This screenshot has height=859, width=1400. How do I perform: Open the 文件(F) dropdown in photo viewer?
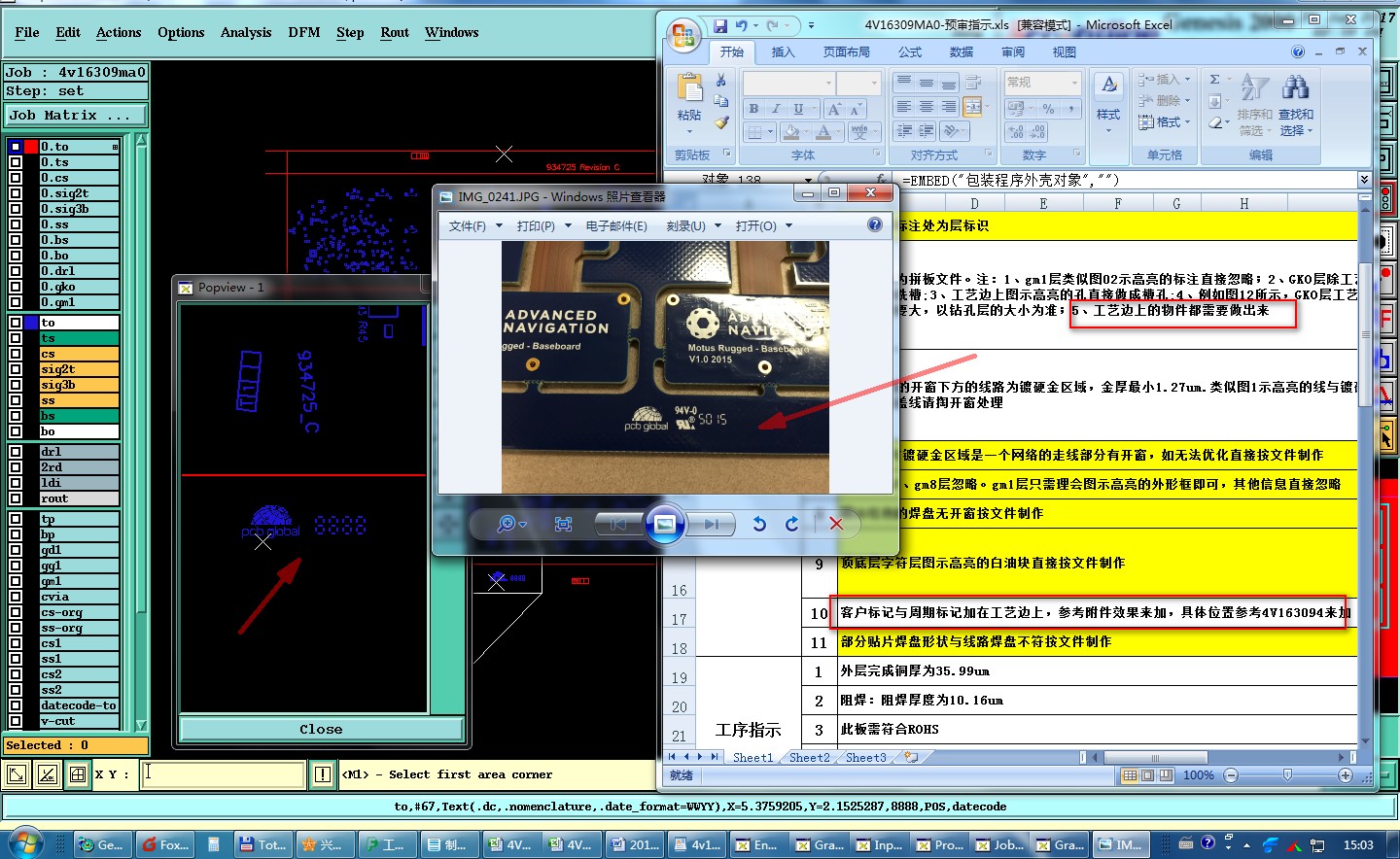pyautogui.click(x=475, y=225)
